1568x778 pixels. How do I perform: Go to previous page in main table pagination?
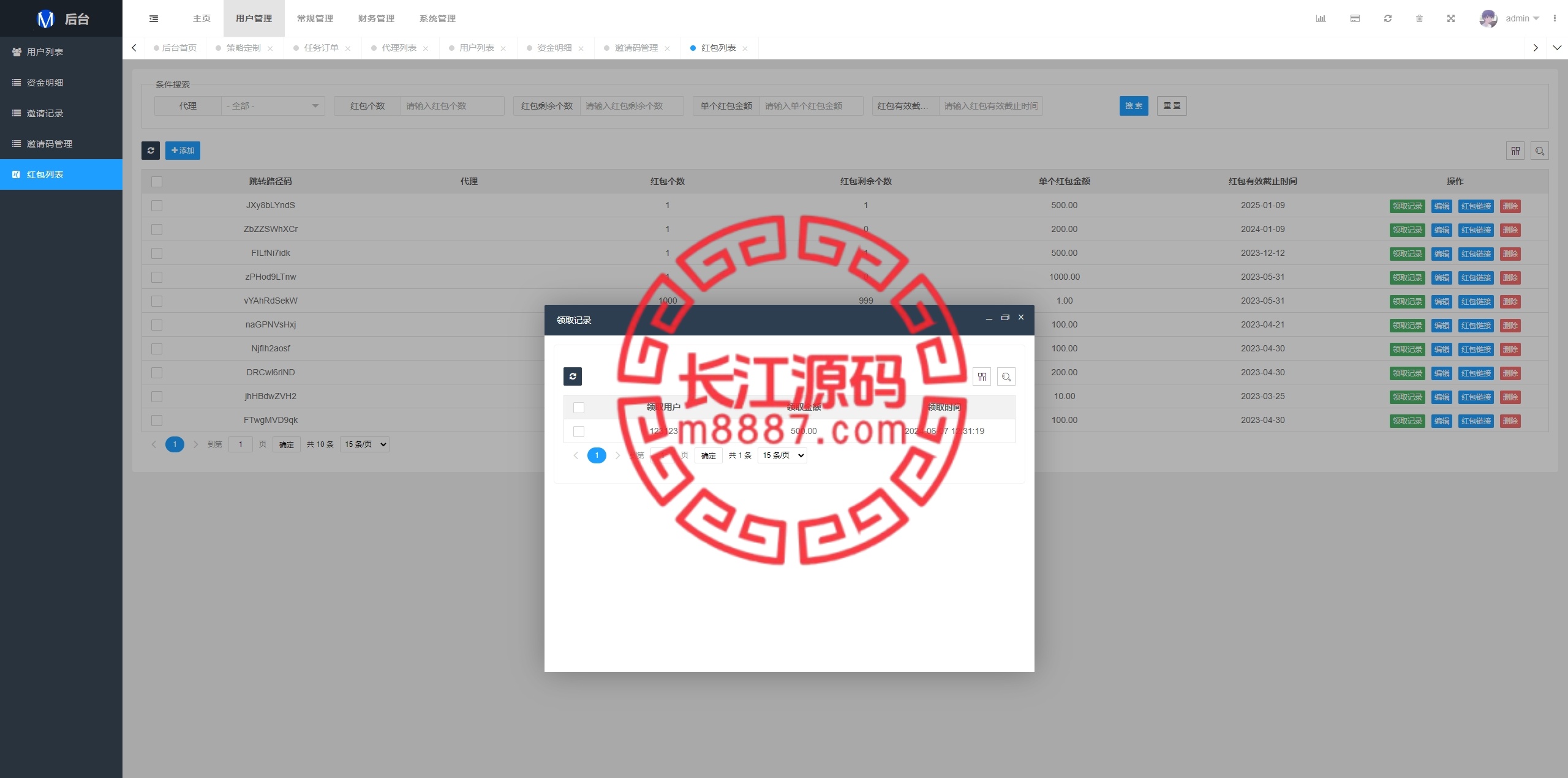click(x=154, y=444)
